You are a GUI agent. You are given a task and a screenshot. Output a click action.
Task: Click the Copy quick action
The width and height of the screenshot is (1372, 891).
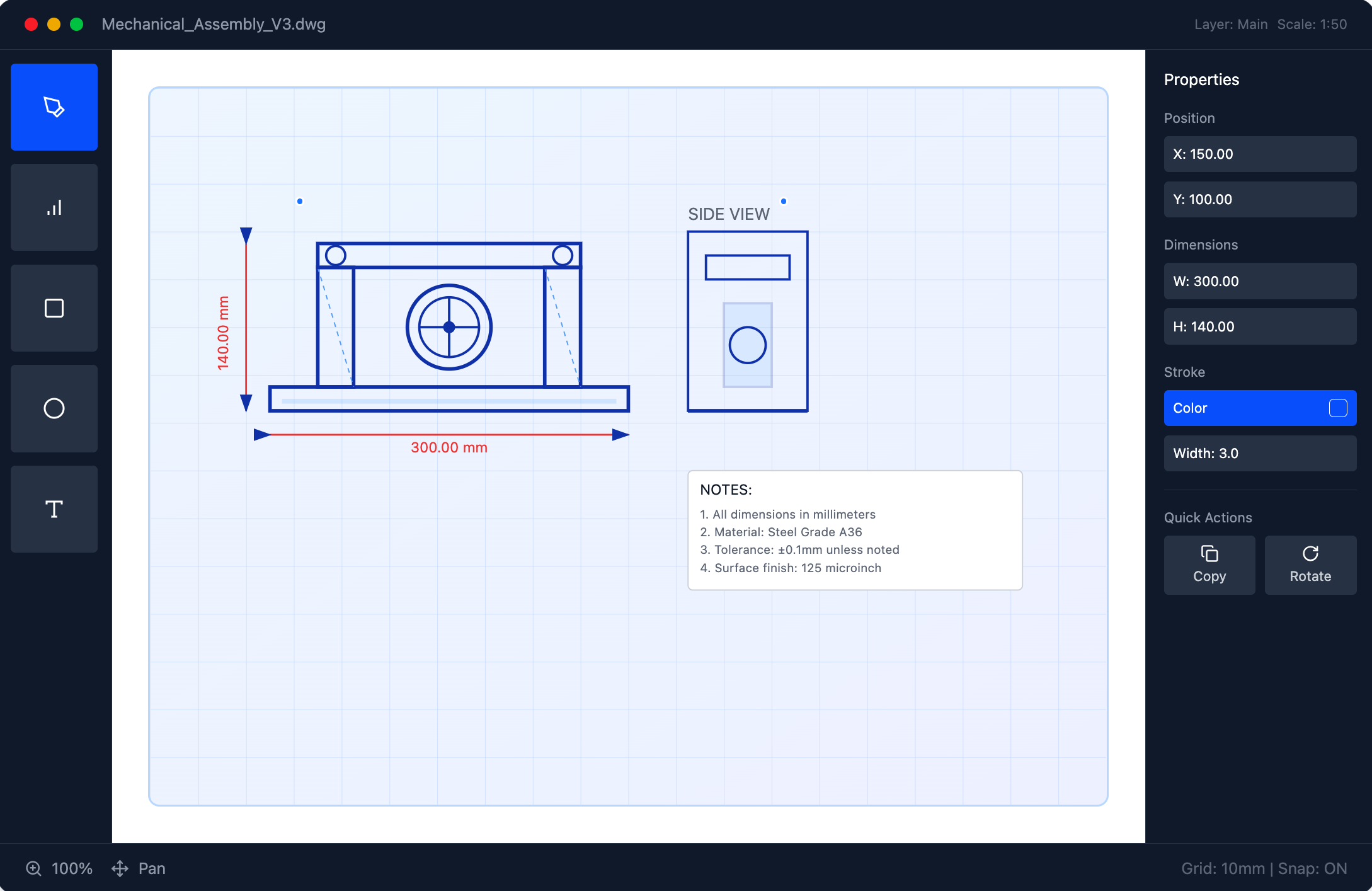click(x=1209, y=565)
